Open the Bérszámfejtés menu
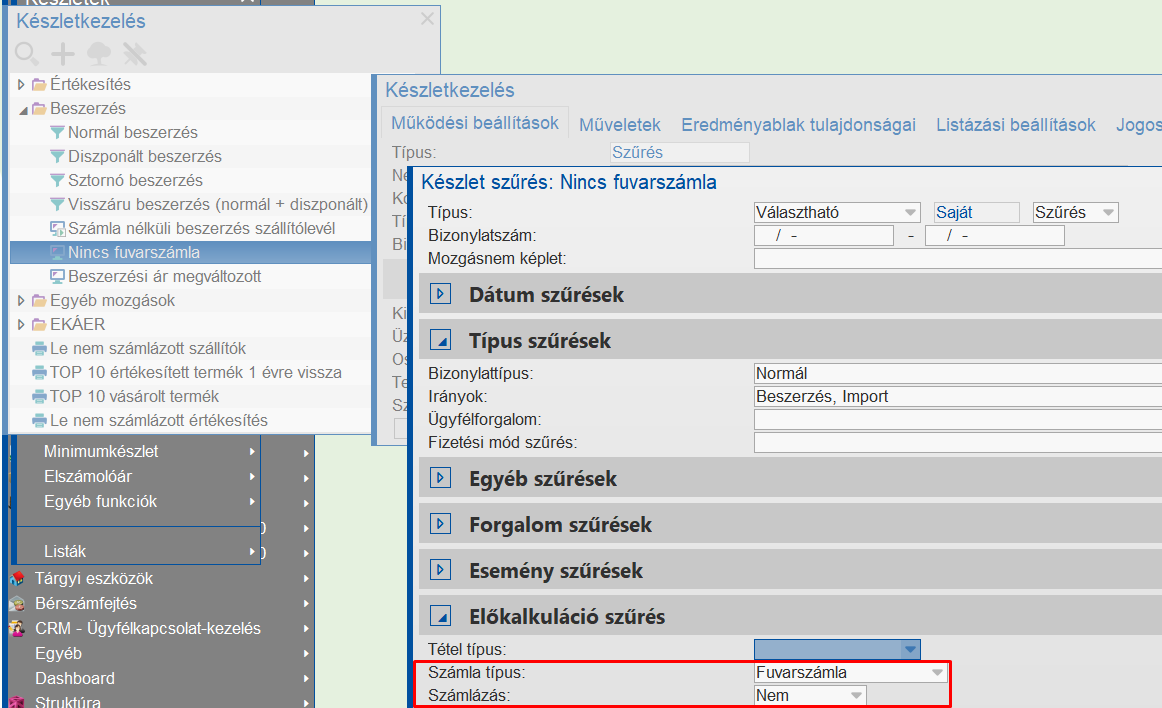The image size is (1162, 708). pos(160,603)
